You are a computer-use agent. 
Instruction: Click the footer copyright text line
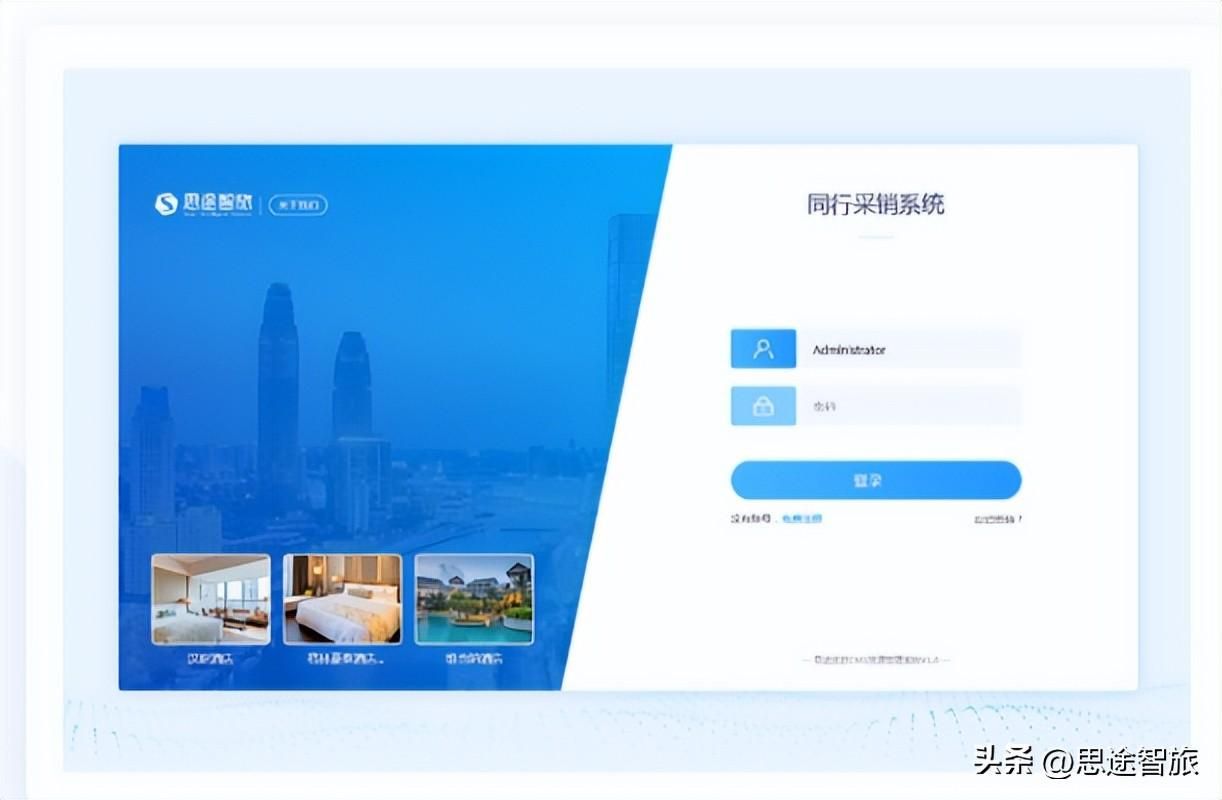tap(877, 660)
